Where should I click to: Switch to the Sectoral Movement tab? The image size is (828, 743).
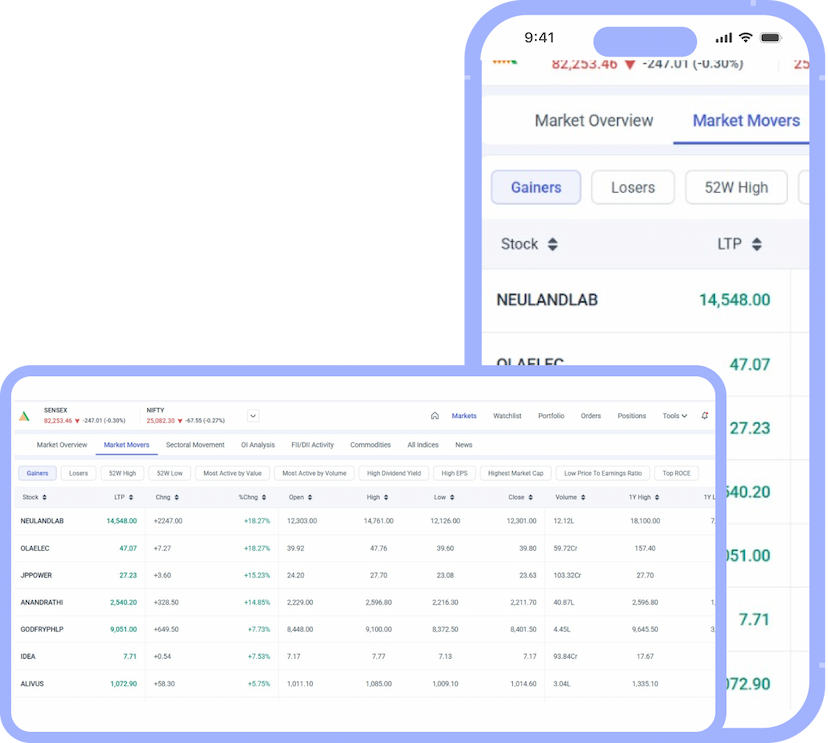pos(196,445)
